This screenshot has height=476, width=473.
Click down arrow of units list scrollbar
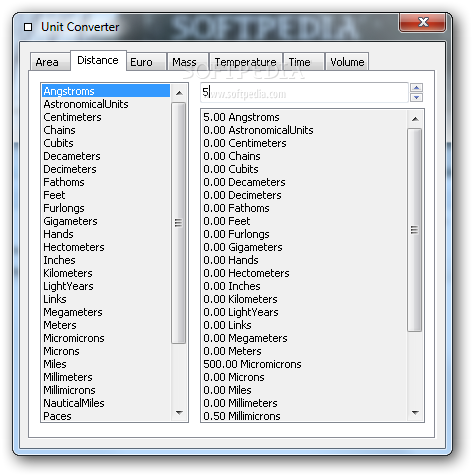pos(179,413)
